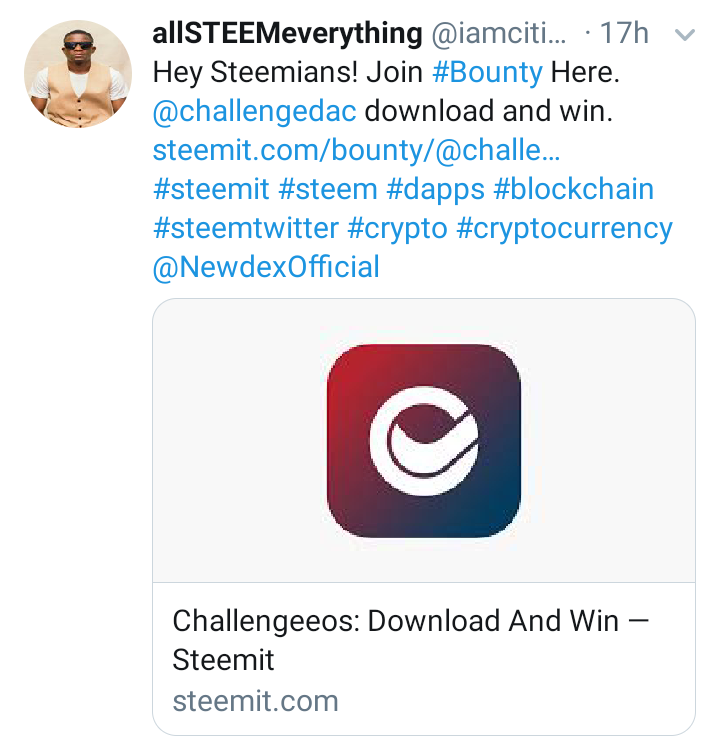Open the #steemtwitter hashtag
The width and height of the screenshot is (719, 756).
(246, 228)
